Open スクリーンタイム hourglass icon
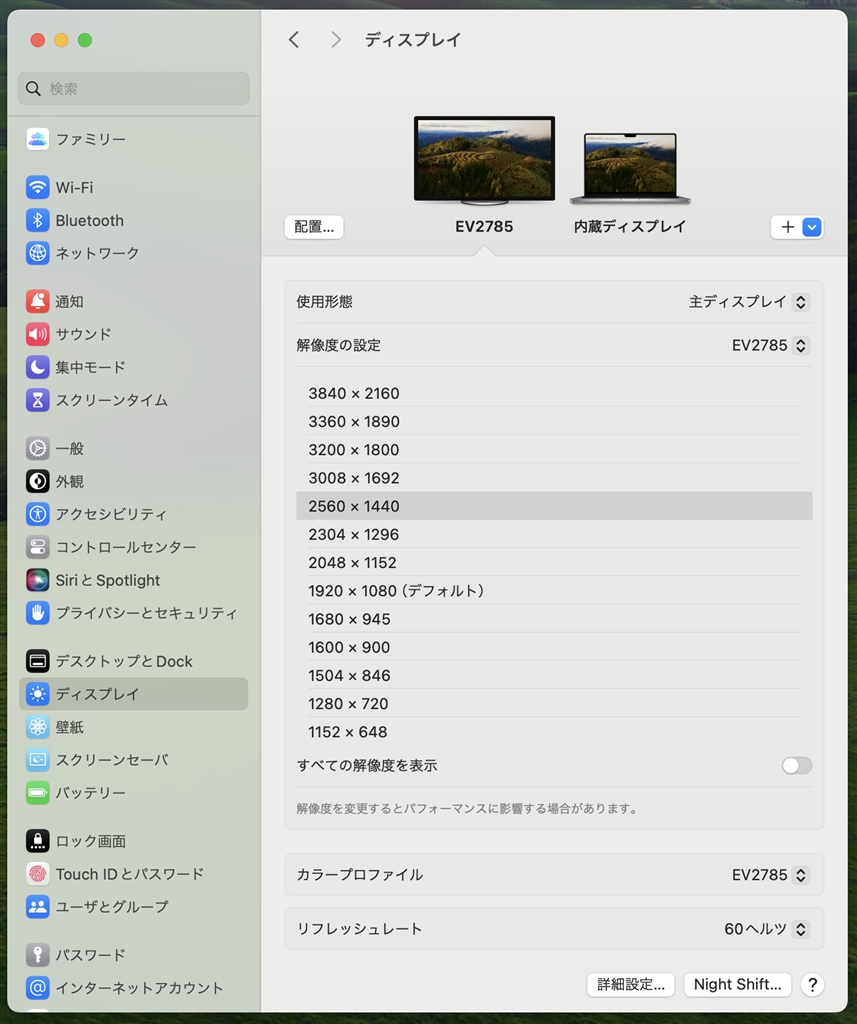The width and height of the screenshot is (857, 1024). click(38, 400)
